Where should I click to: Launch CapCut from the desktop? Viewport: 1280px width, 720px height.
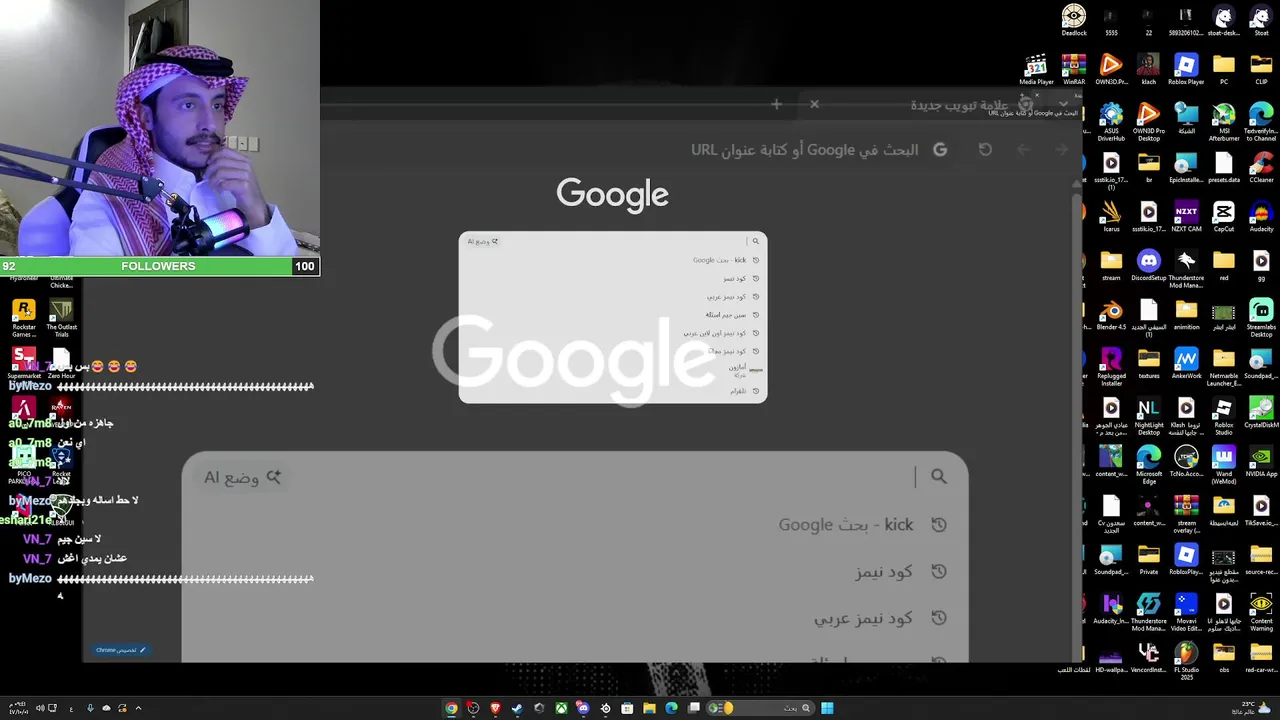(x=1224, y=216)
